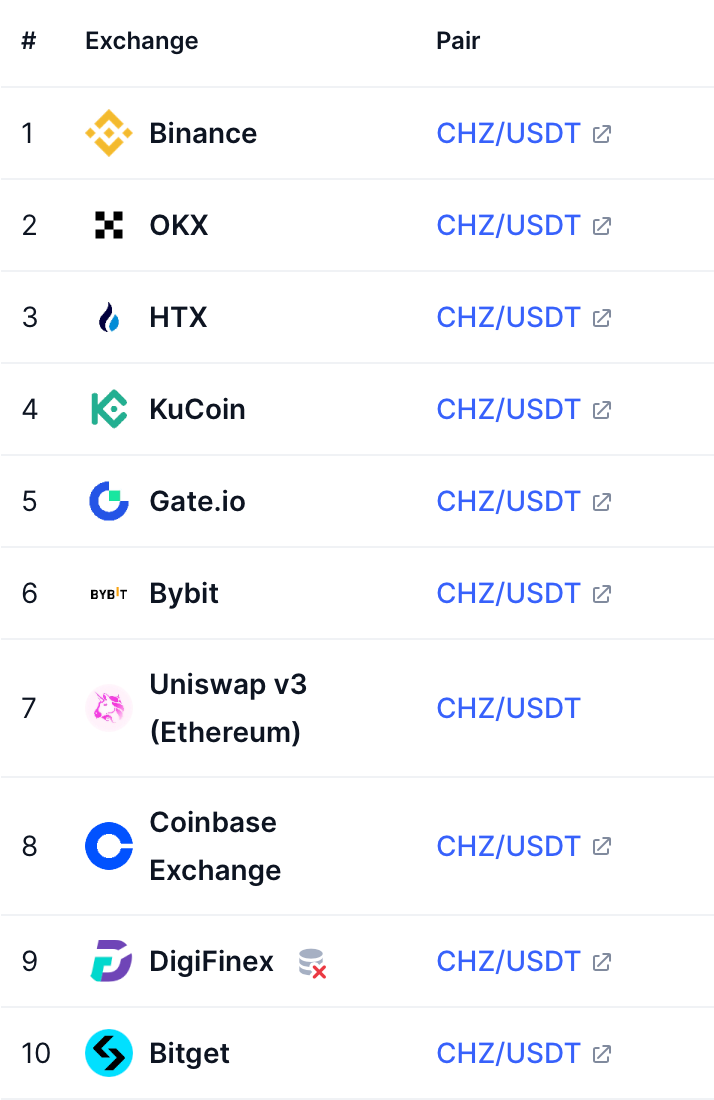
Task: Click the Bybit logo icon
Action: pyautogui.click(x=109, y=593)
